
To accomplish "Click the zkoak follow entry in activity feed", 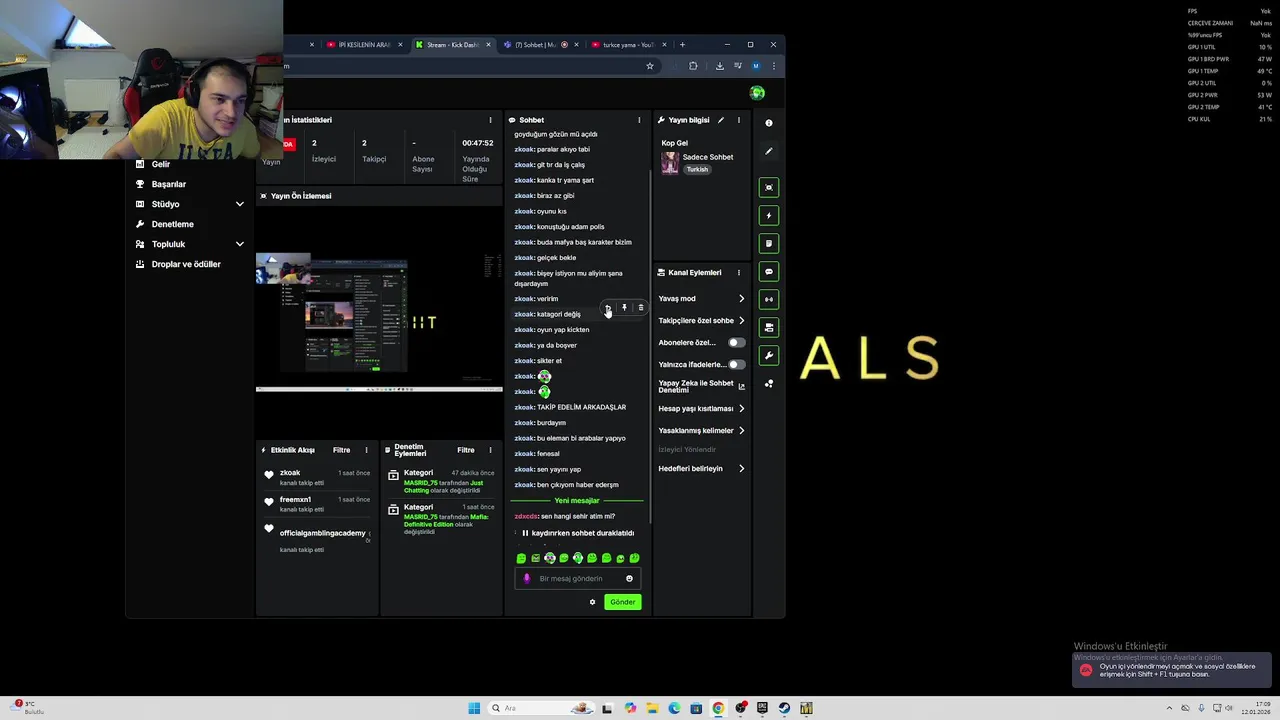I will [317, 477].
